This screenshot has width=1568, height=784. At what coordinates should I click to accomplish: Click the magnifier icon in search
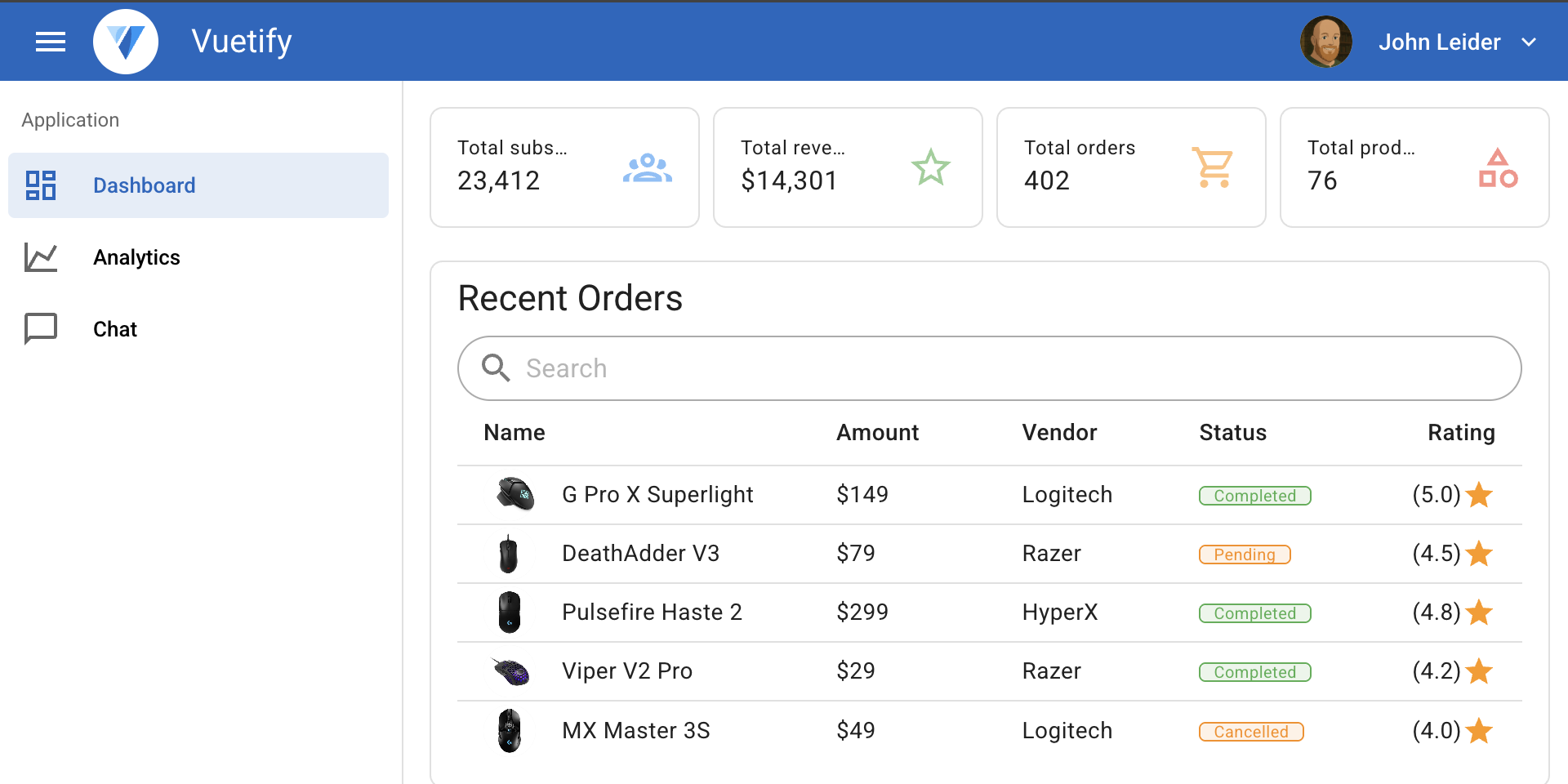tap(496, 368)
